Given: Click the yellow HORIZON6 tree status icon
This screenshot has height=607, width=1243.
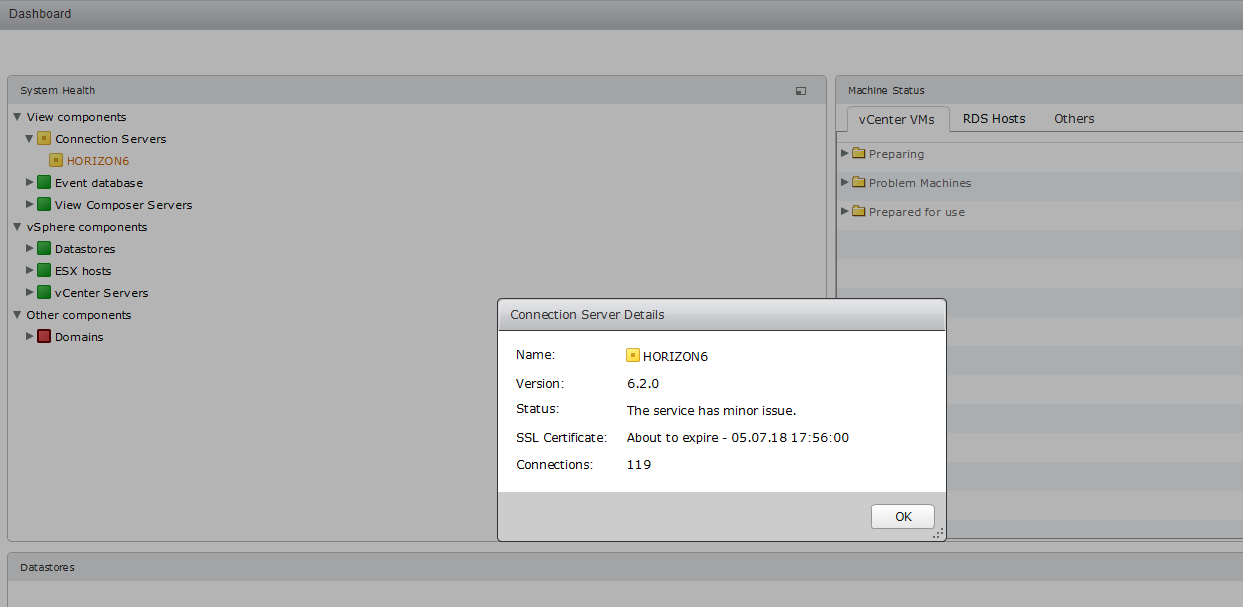Looking at the screenshot, I should click(56, 160).
